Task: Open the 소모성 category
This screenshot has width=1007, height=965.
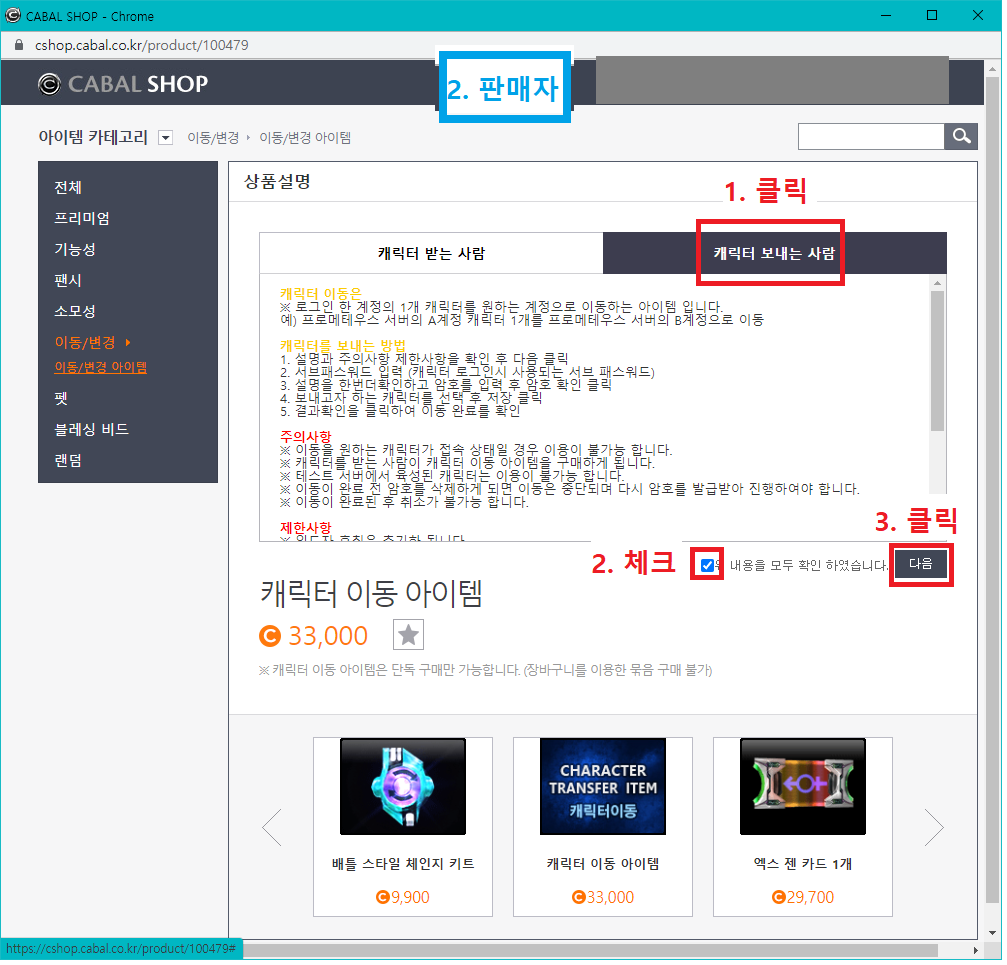Action: 75,312
